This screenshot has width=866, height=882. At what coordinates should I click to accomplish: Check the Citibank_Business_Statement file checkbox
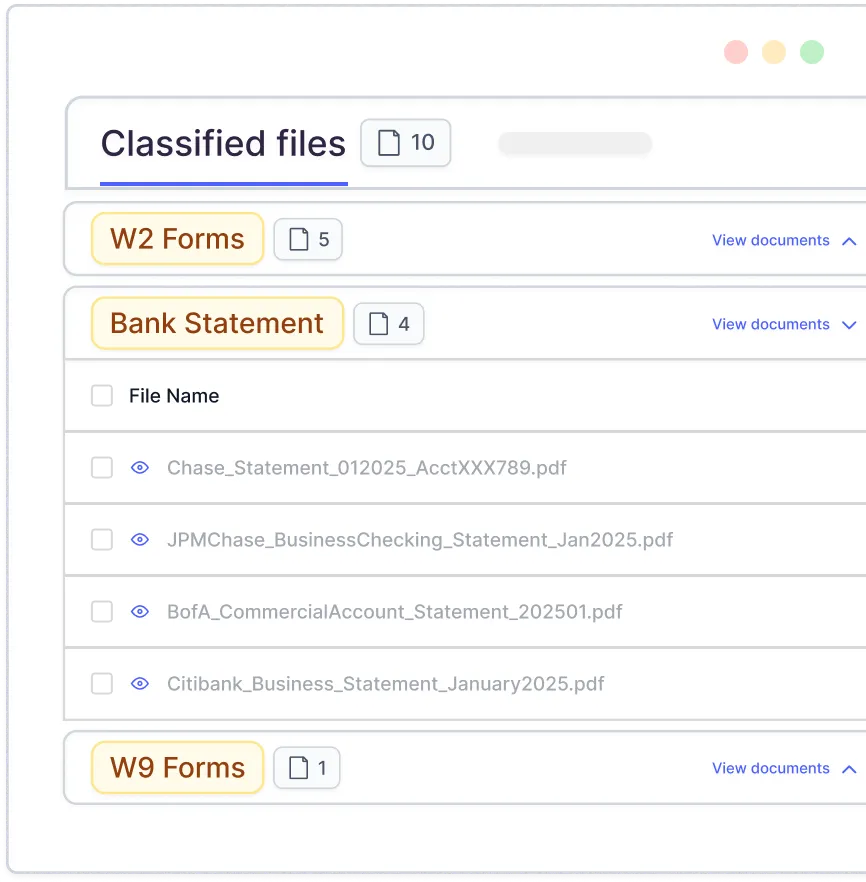(102, 683)
